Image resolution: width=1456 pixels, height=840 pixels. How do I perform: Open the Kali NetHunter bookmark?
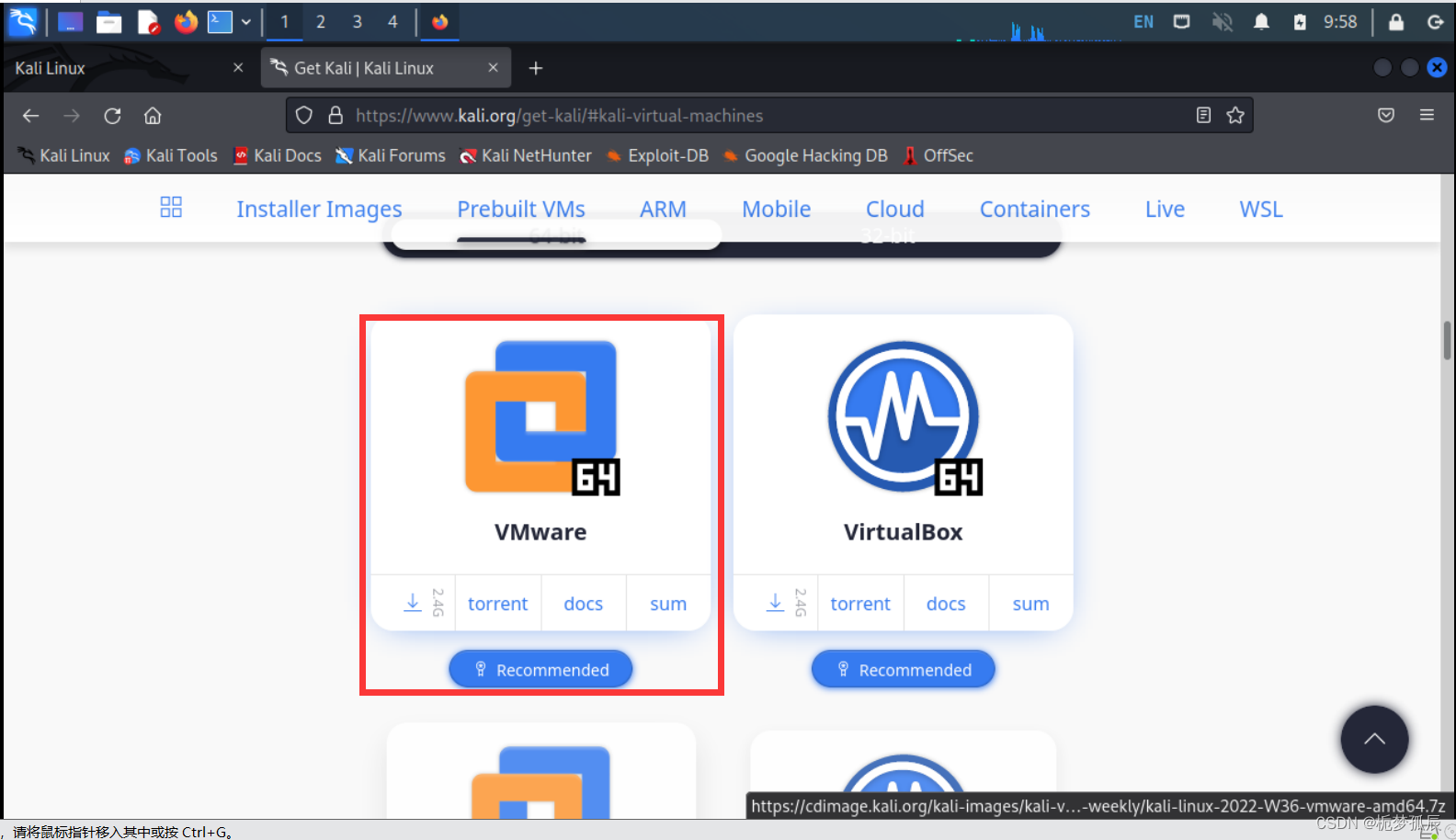coord(526,156)
